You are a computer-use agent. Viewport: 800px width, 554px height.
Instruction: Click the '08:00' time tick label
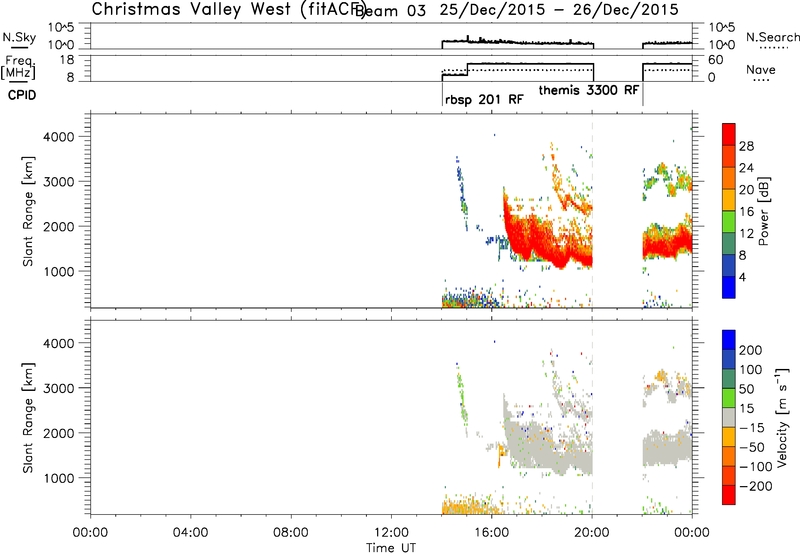point(290,533)
